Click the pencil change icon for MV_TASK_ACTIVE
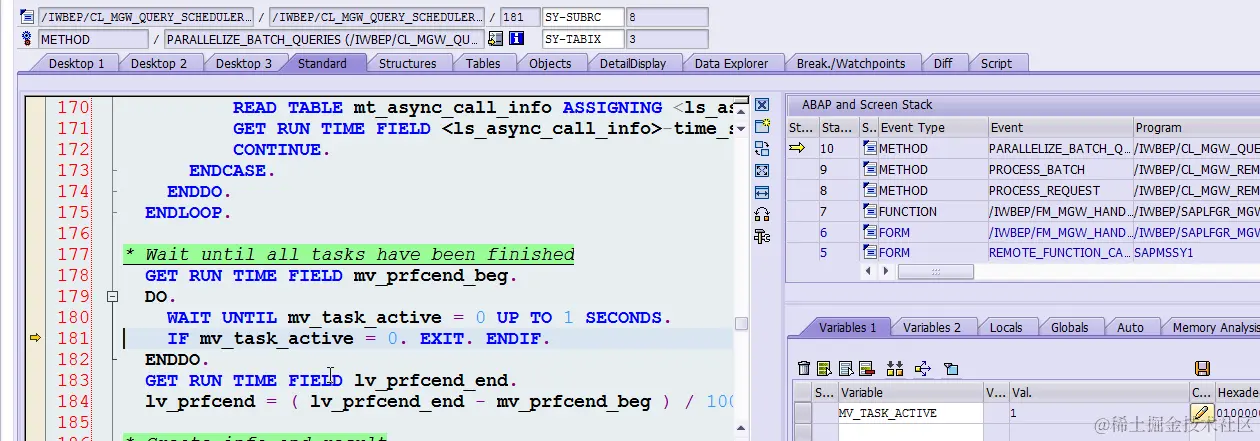Viewport: 1260px width, 441px height. pos(1201,413)
